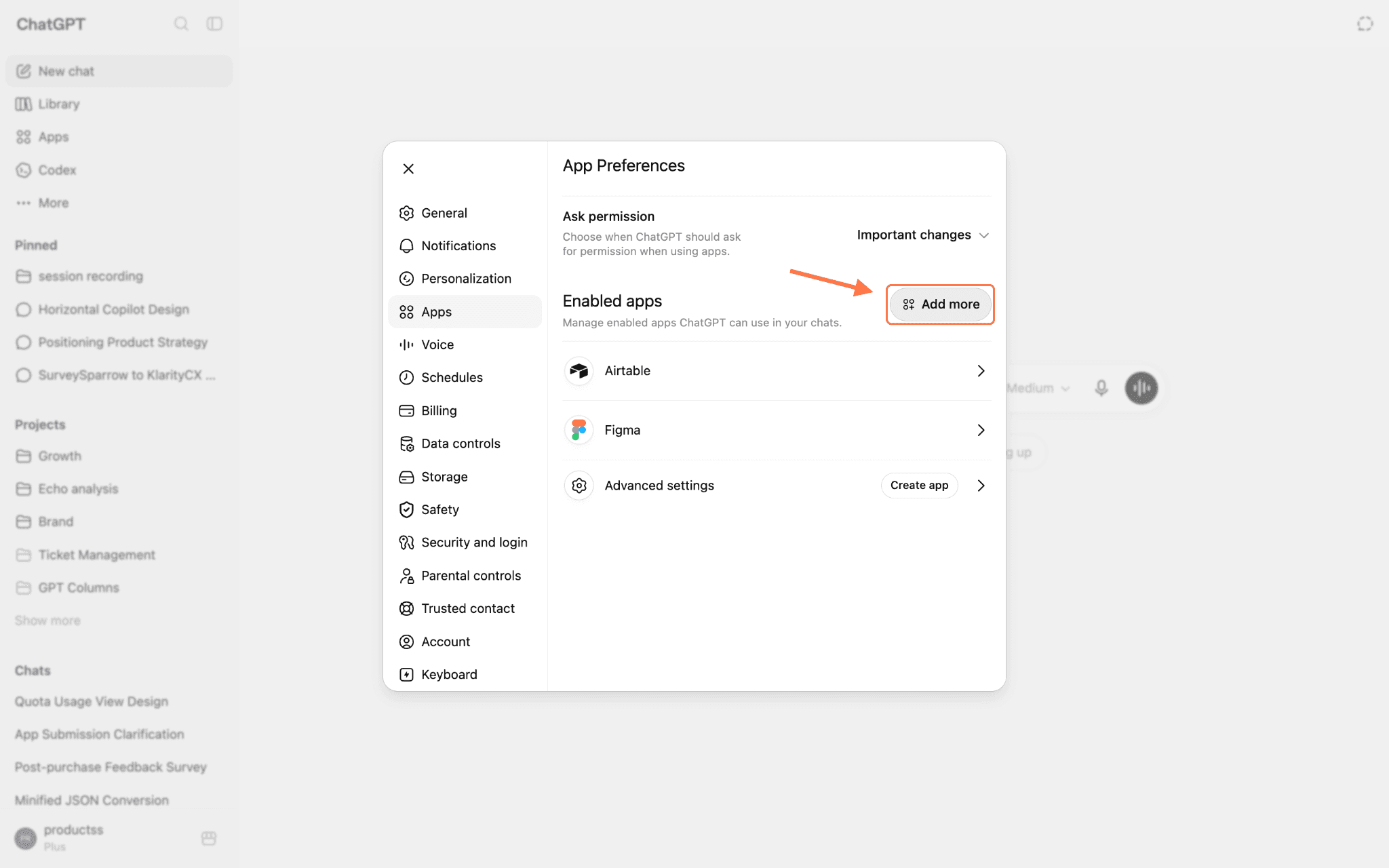Viewport: 1389px width, 868px height.
Task: Expand the Advanced settings chevron
Action: coord(981,486)
